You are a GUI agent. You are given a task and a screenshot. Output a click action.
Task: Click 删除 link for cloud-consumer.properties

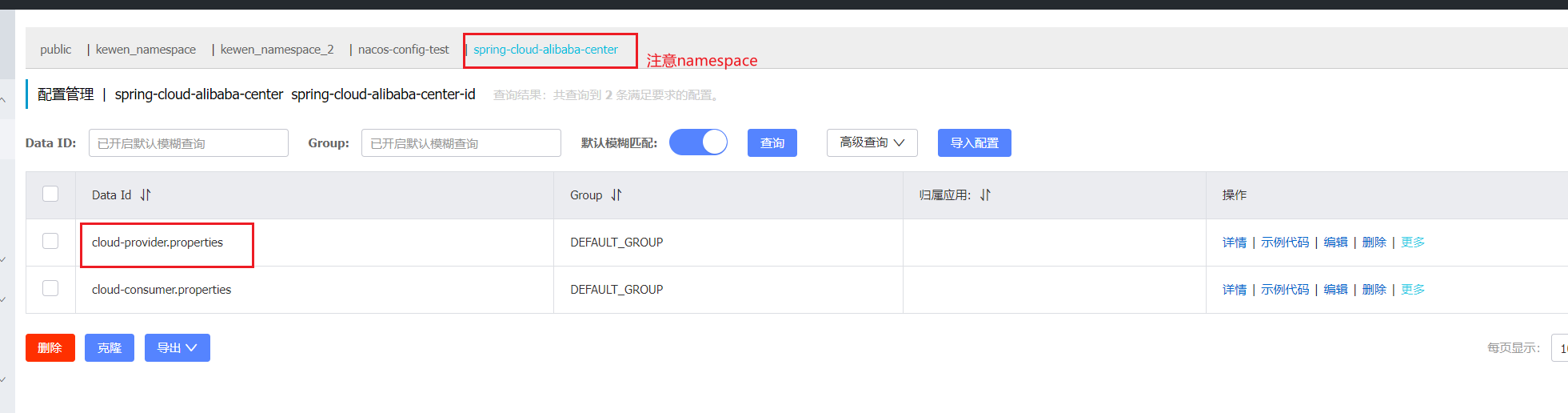pyautogui.click(x=1374, y=289)
